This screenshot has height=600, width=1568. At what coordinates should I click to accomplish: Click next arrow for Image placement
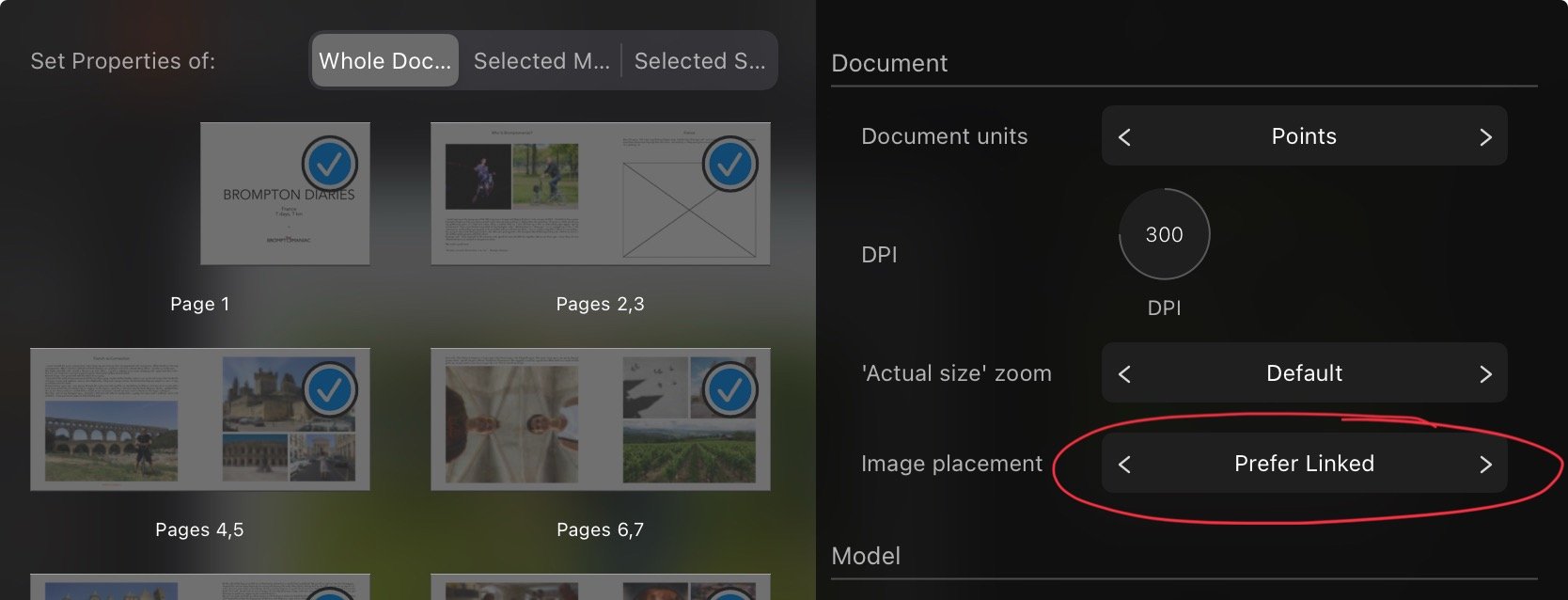tap(1485, 464)
